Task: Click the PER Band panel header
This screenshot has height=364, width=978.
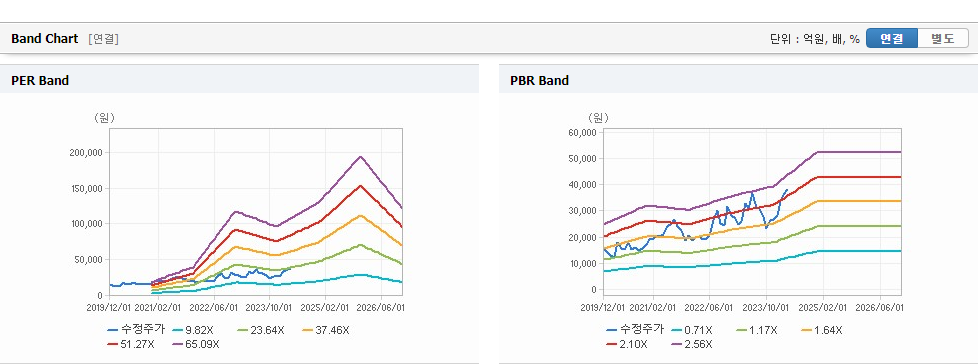Action: tap(240, 80)
